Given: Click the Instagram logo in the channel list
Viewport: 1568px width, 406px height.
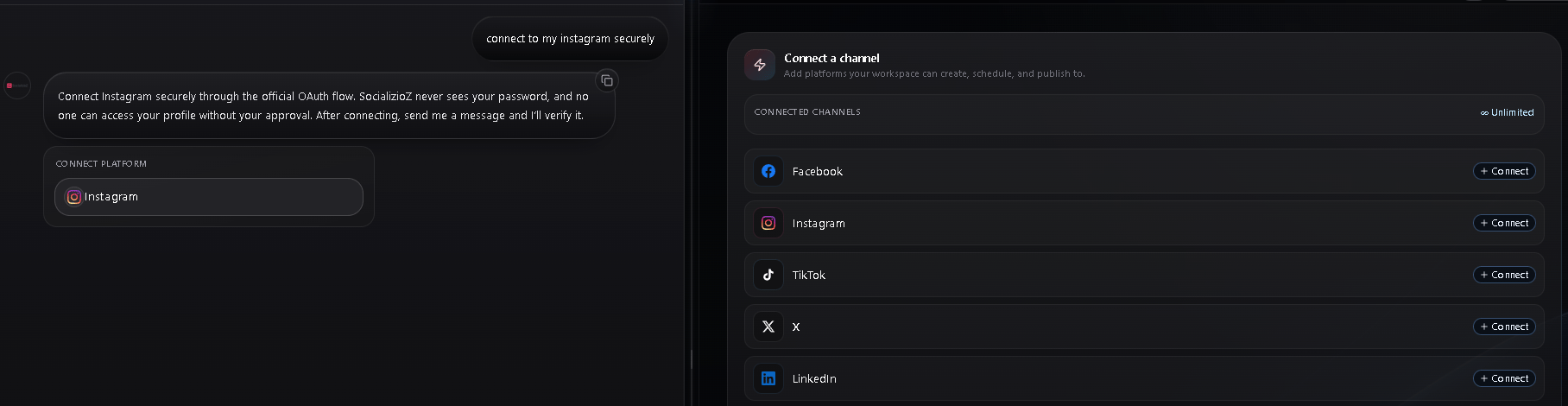Looking at the screenshot, I should [x=768, y=223].
